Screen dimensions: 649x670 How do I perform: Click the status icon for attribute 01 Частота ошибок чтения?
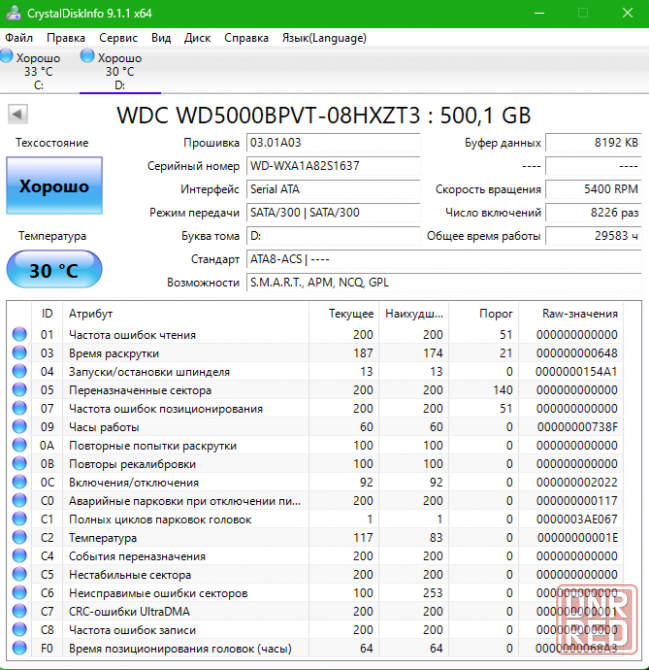tap(19, 334)
